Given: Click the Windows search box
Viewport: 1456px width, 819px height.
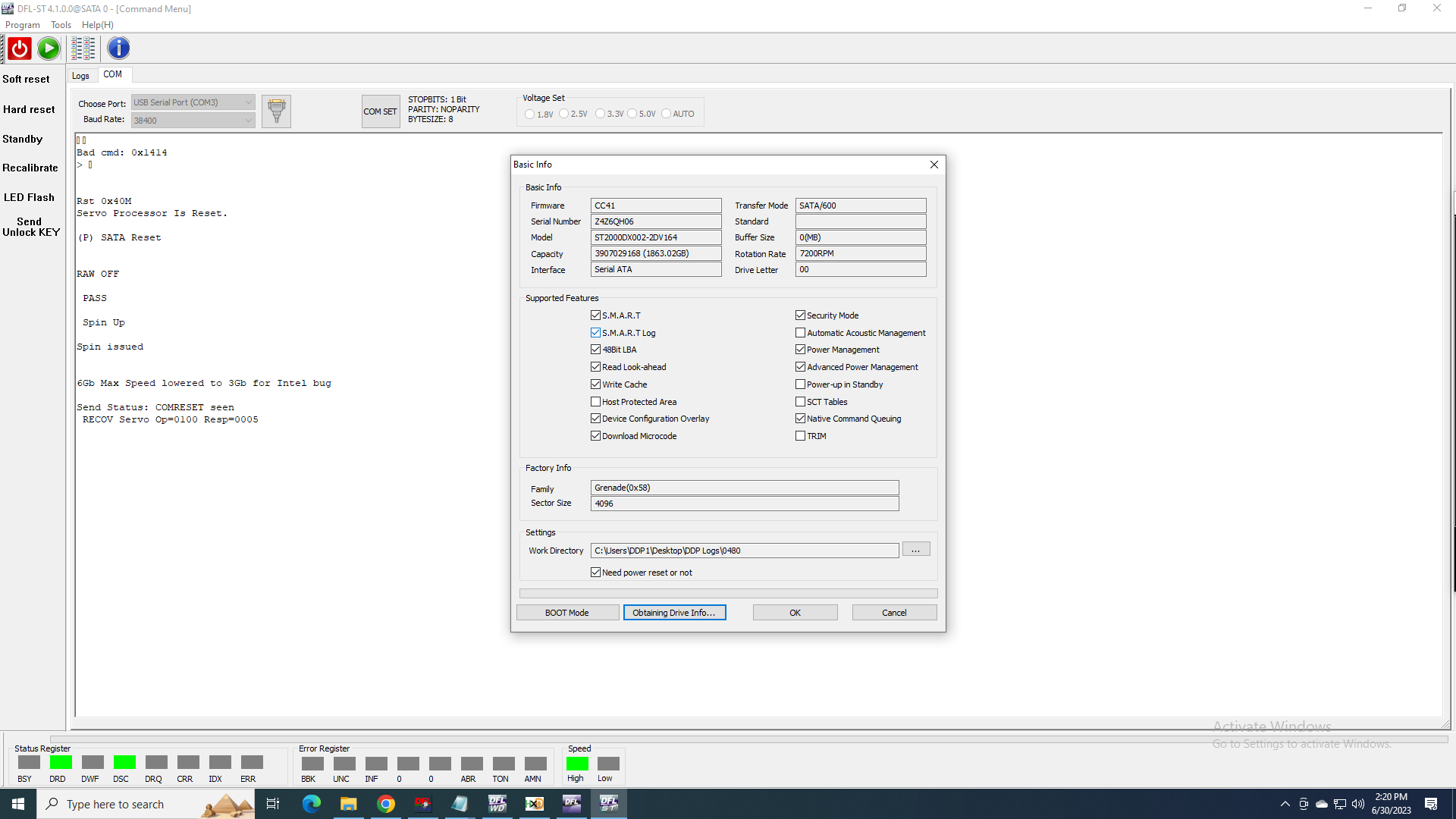Looking at the screenshot, I should [146, 804].
